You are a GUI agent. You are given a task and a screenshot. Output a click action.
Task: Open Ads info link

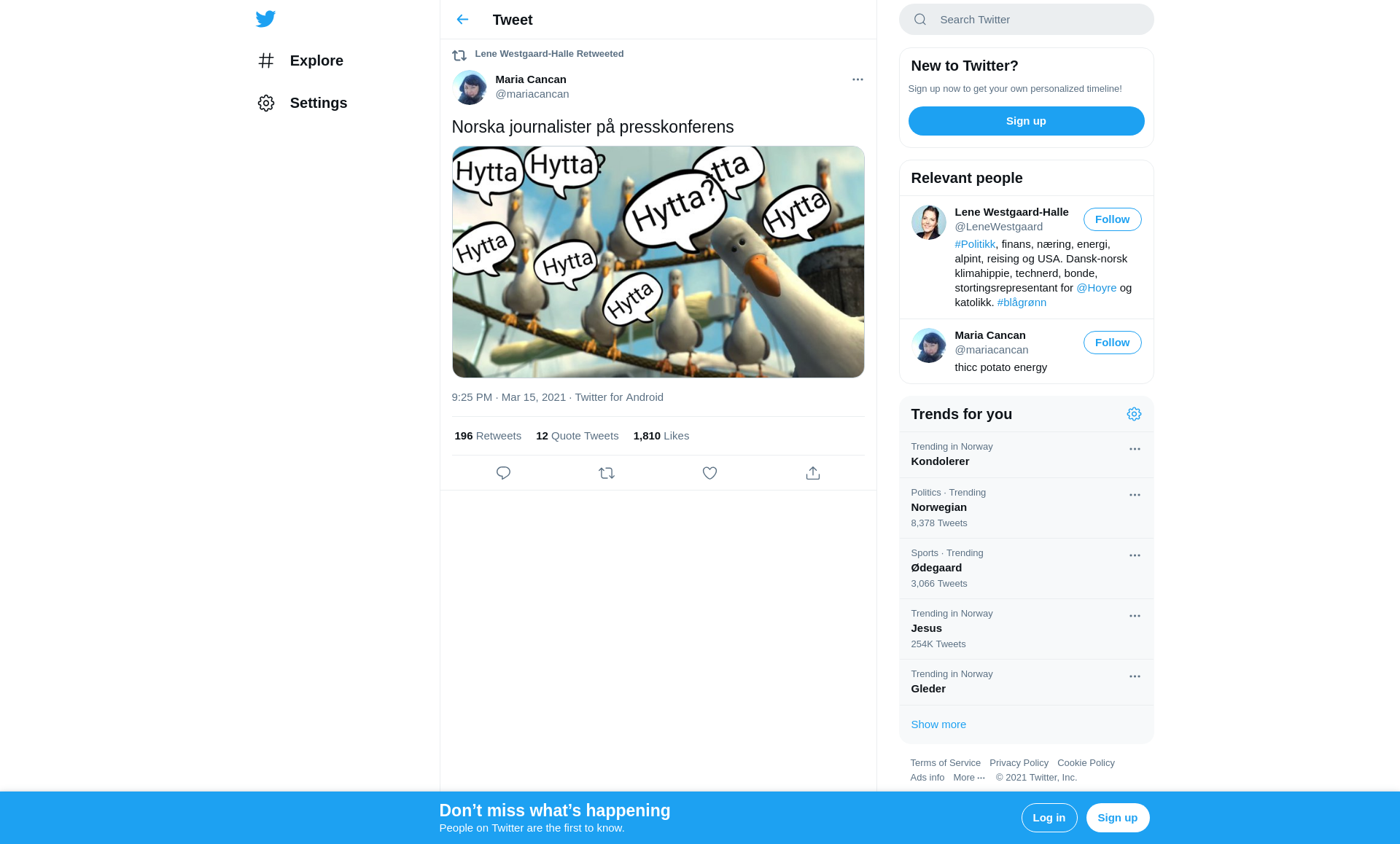[x=927, y=778]
